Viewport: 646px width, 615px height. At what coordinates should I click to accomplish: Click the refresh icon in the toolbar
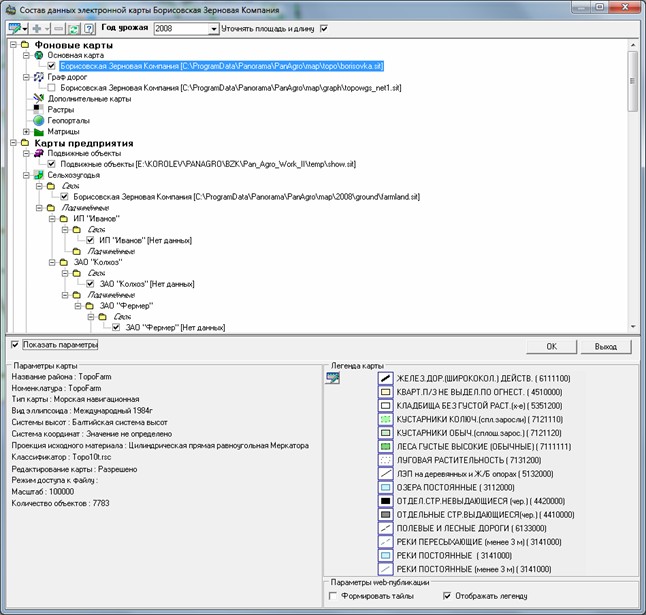[x=74, y=30]
